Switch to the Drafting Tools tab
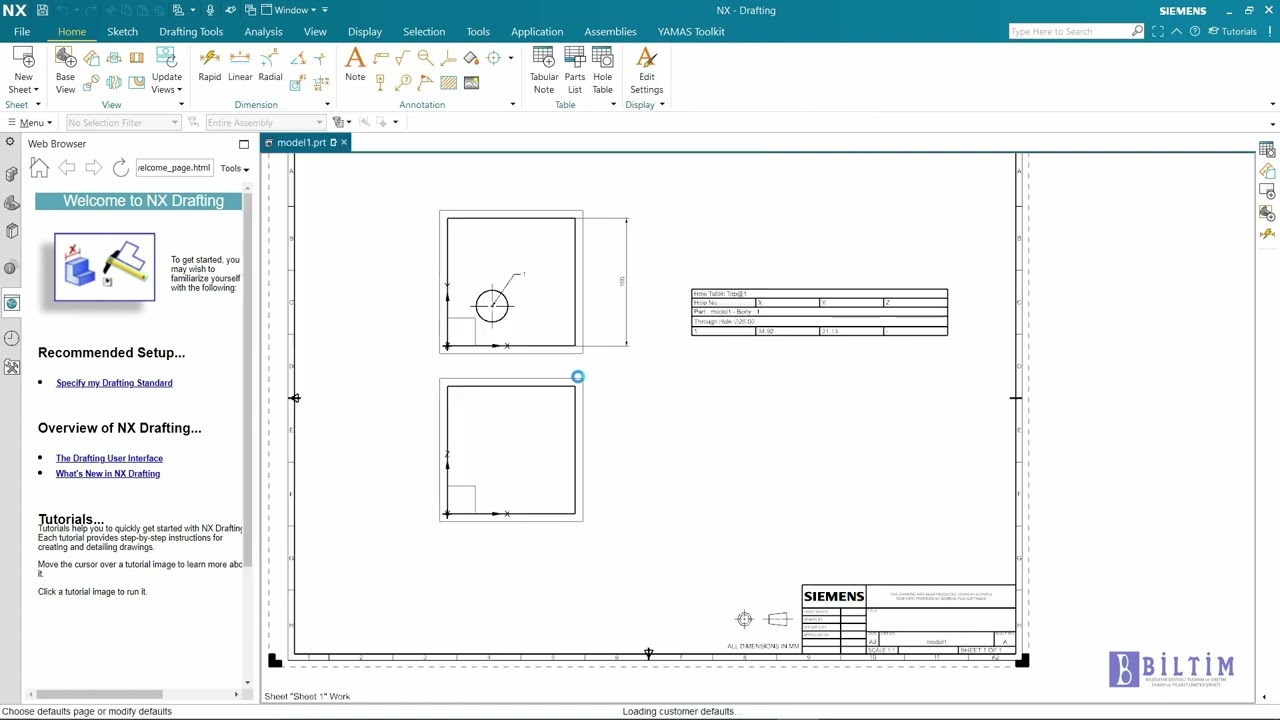Image resolution: width=1280 pixels, height=720 pixels. 191,32
